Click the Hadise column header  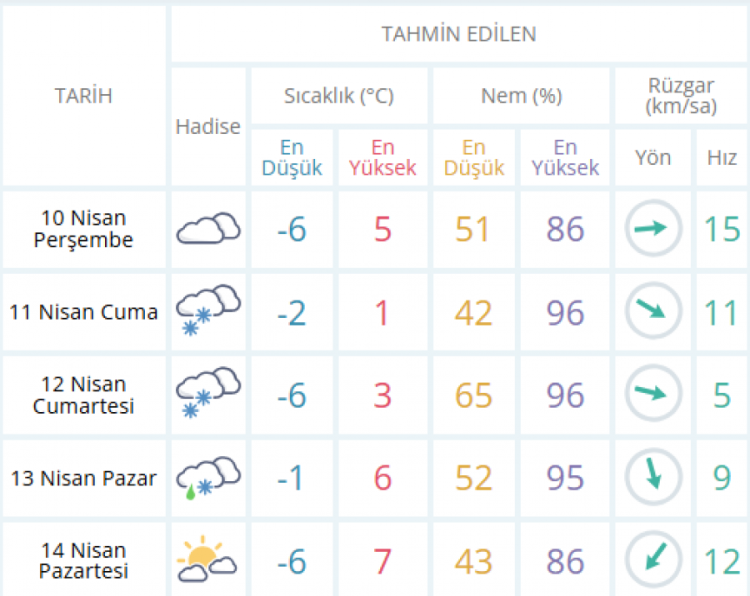[x=208, y=126]
